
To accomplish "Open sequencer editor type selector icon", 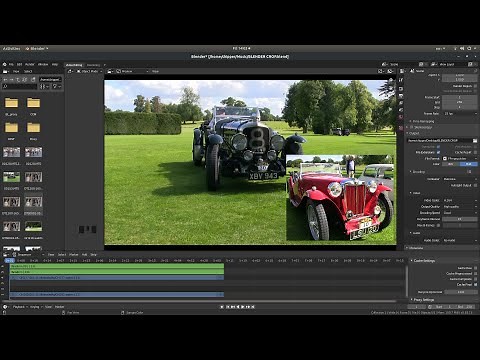I will pyautogui.click(x=7, y=255).
